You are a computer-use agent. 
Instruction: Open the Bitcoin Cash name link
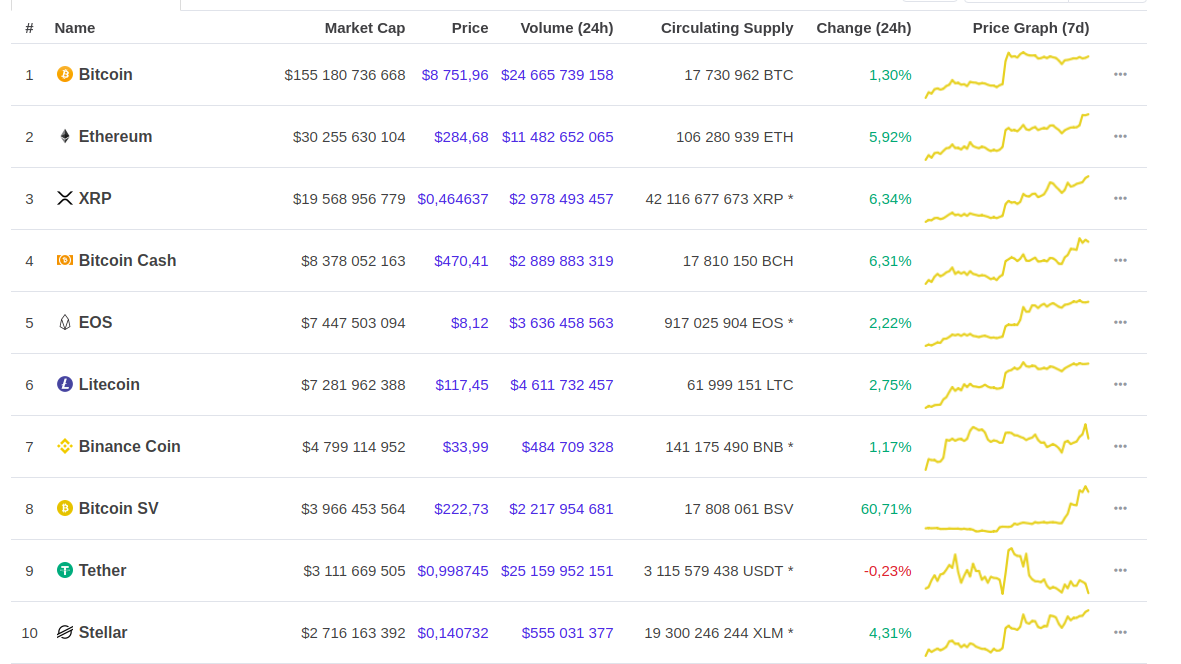[127, 260]
